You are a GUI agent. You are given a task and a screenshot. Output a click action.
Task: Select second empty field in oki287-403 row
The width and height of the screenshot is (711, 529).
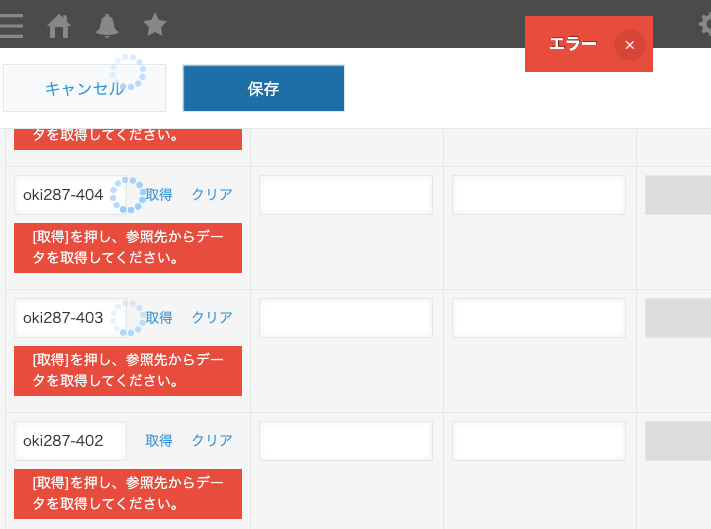(x=539, y=318)
